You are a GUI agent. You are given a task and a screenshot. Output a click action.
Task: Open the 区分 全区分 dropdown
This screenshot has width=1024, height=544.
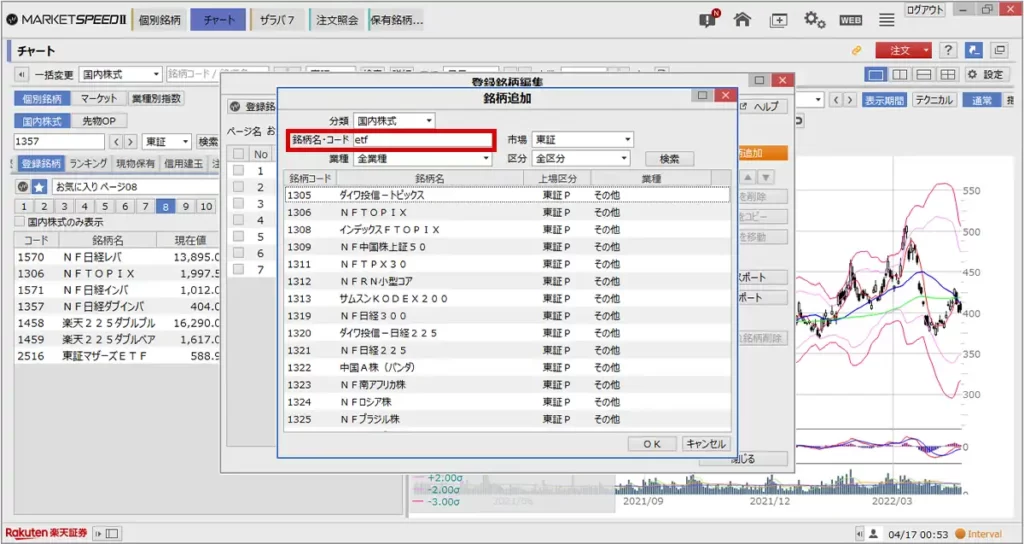[x=581, y=159]
